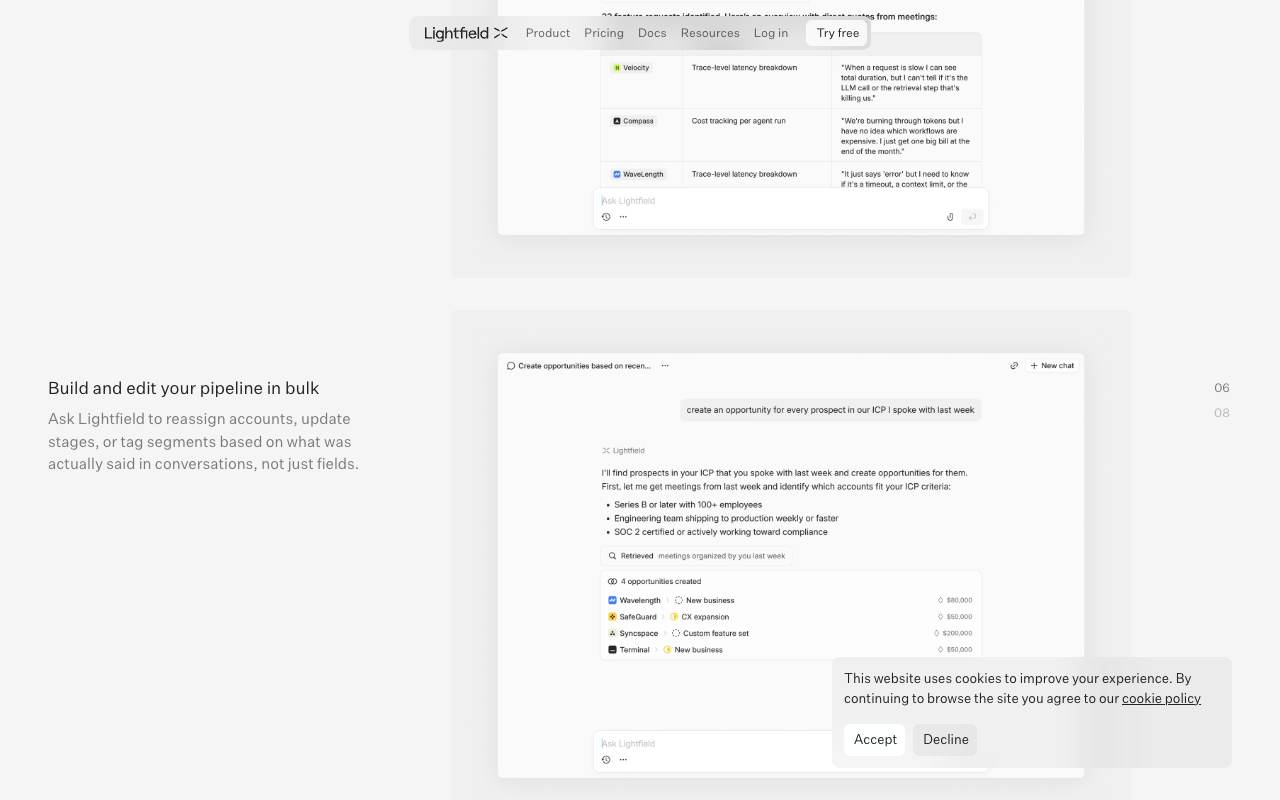Go to the Pricing page
This screenshot has height=800, width=1280.
pyautogui.click(x=604, y=33)
